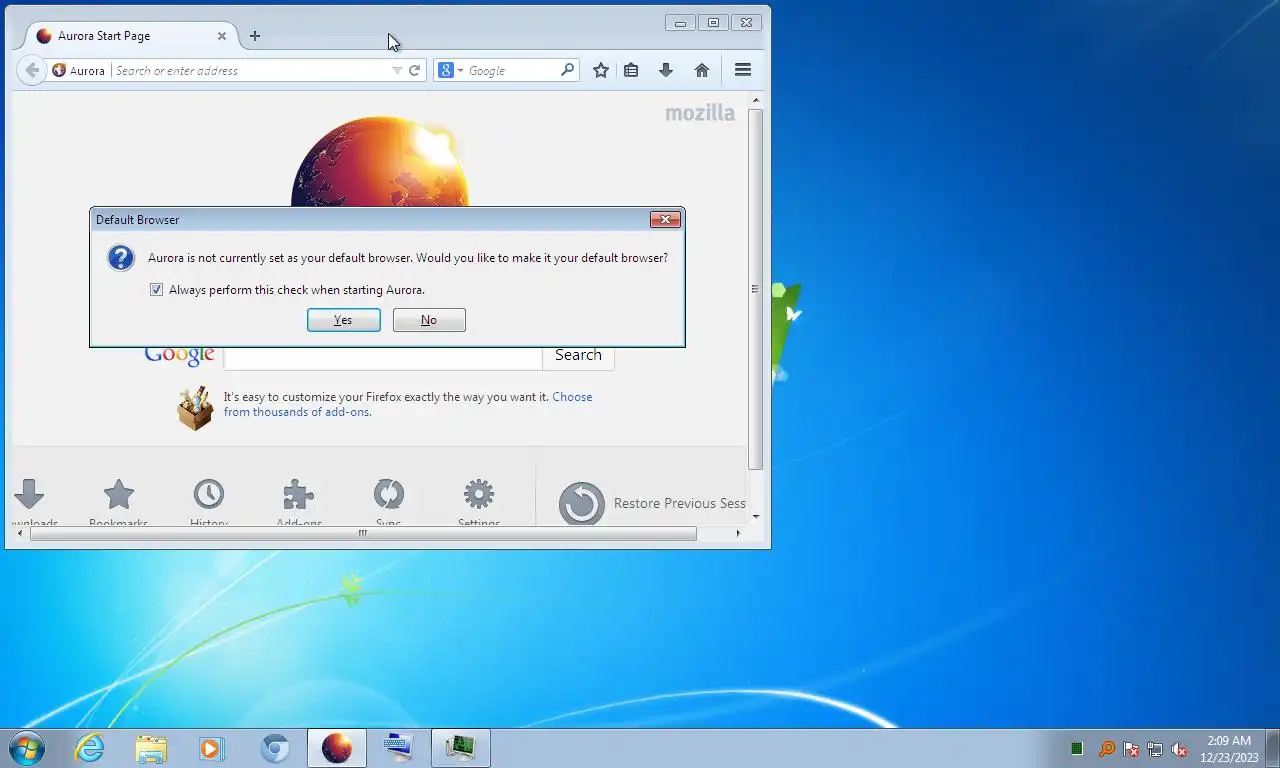Click the reload page icon

(414, 71)
